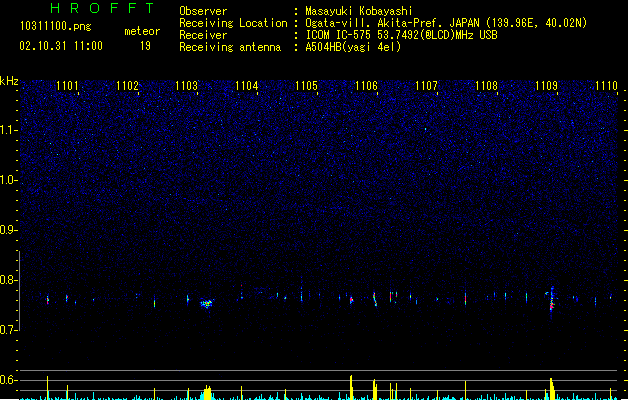Screen dimensions: 629x400
Task: Click the date stamp 02.10.31 11:00
Action: (x=61, y=46)
